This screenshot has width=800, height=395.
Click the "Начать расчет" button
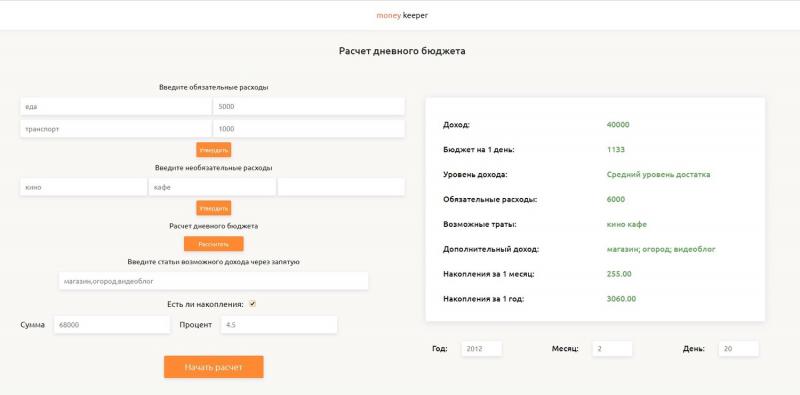(214, 367)
